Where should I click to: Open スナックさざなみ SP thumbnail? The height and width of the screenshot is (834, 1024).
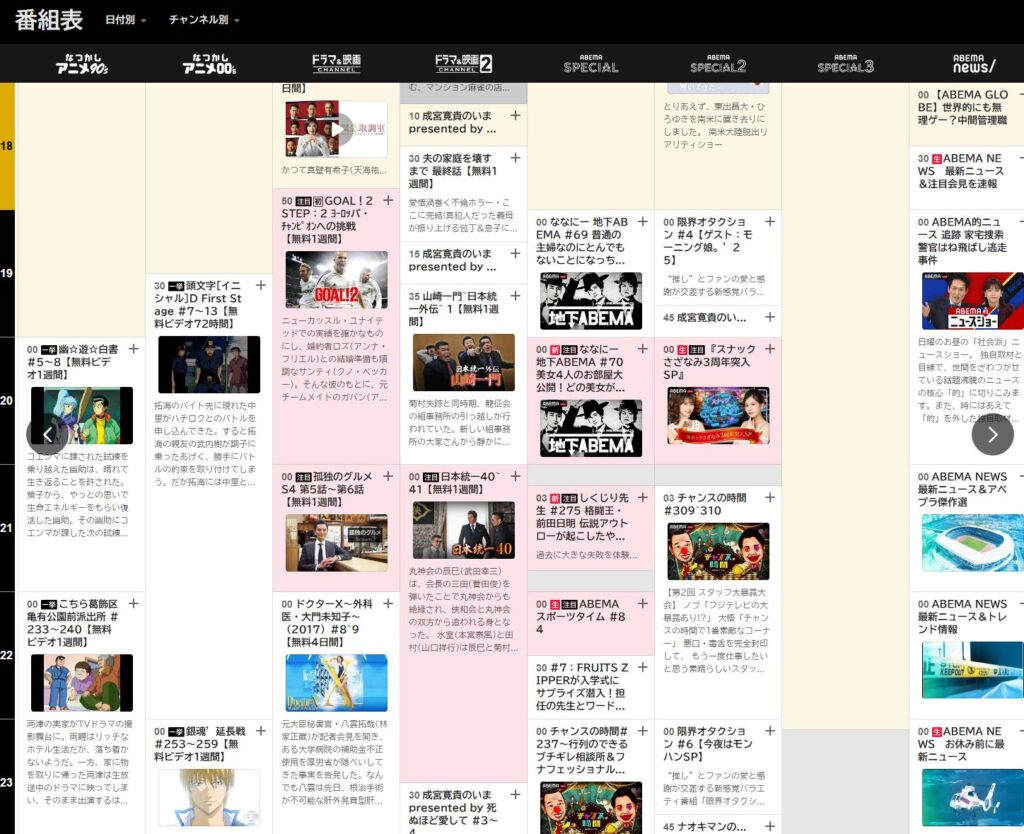[718, 415]
